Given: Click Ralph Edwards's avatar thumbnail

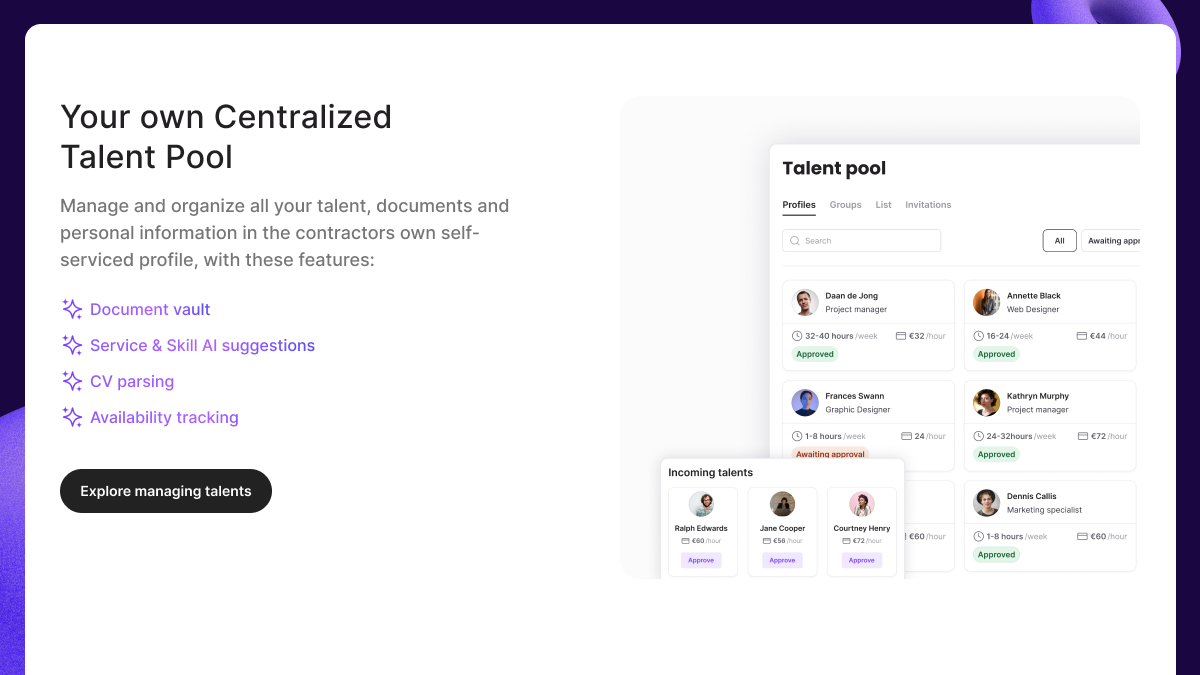Looking at the screenshot, I should 702,504.
